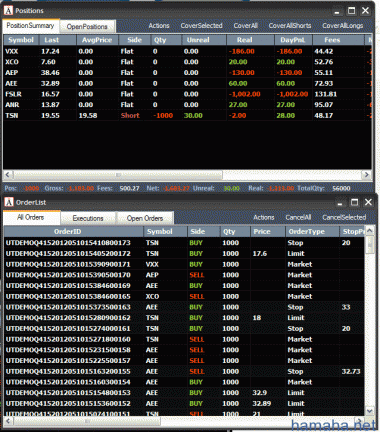Screen dimensions: 380x432
Task: Select order ending in 0800173
Action: [x=184, y=243]
